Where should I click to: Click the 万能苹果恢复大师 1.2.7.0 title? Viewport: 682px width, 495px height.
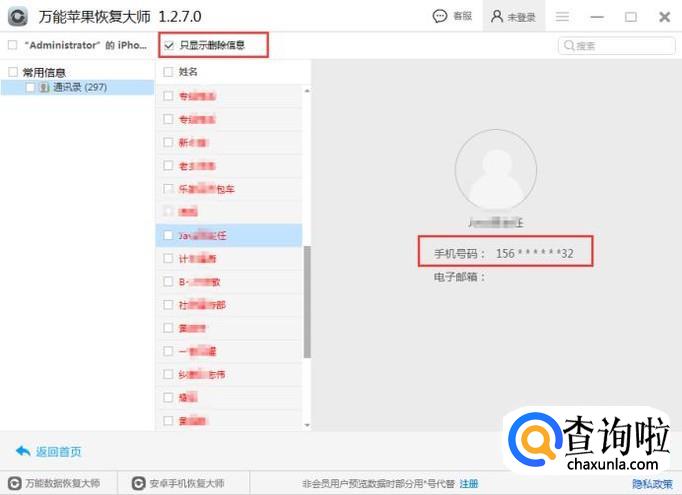[x=120, y=17]
